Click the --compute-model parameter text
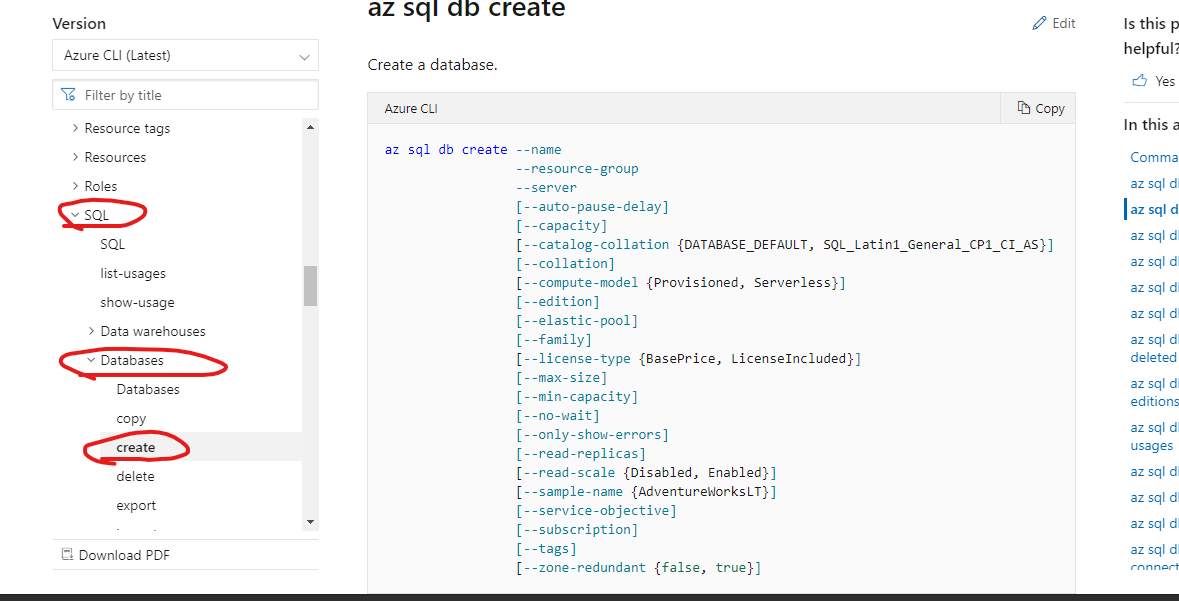This screenshot has height=601, width=1179. [580, 283]
